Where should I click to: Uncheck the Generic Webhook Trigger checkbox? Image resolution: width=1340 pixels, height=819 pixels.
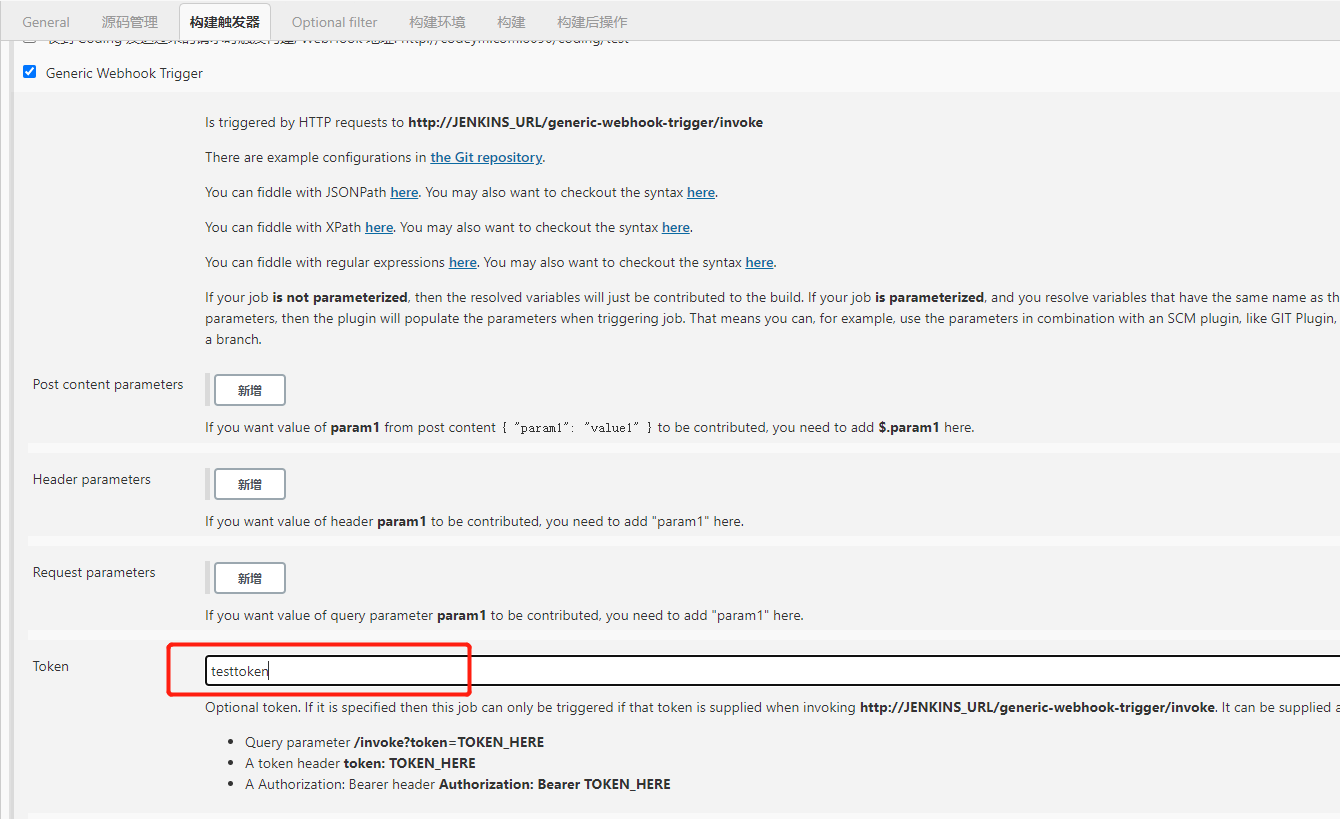click(29, 72)
